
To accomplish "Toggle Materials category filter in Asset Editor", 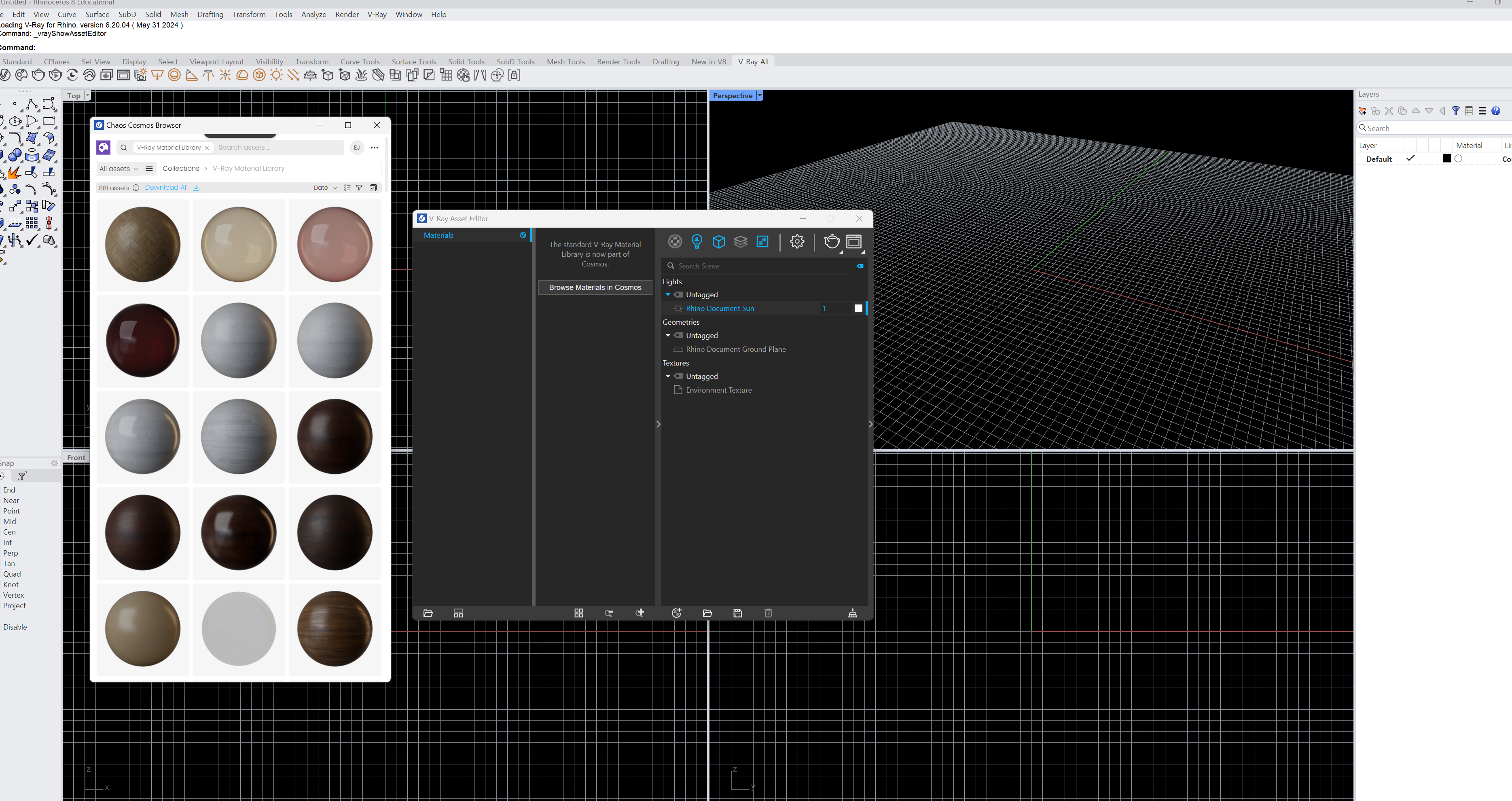I will point(675,242).
